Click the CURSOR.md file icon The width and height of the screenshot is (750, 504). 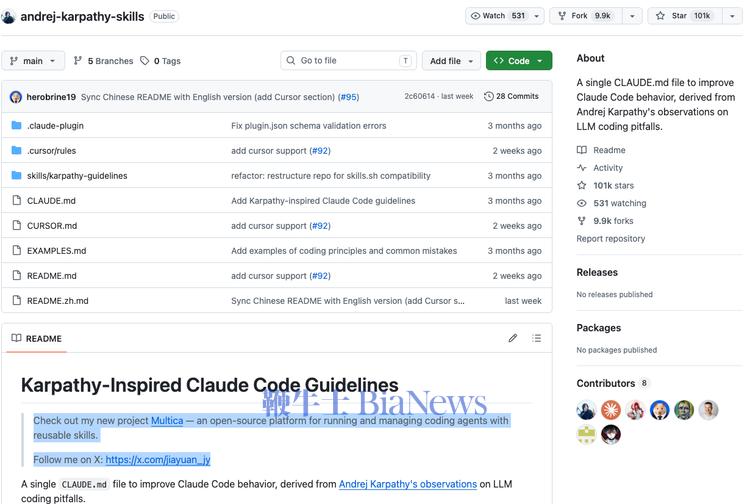click(17, 225)
